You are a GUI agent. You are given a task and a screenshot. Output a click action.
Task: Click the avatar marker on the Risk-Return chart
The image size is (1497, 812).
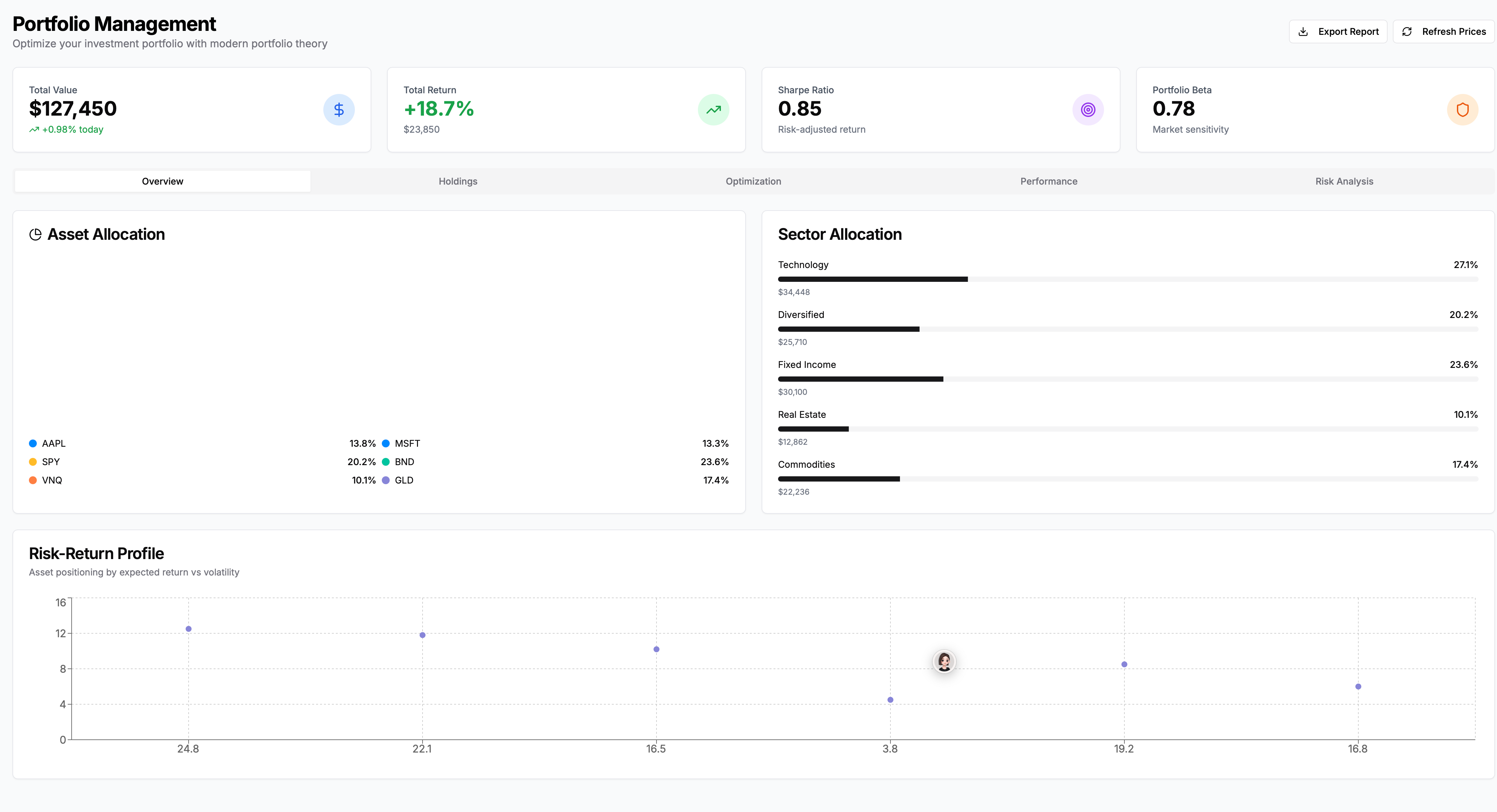click(x=944, y=662)
